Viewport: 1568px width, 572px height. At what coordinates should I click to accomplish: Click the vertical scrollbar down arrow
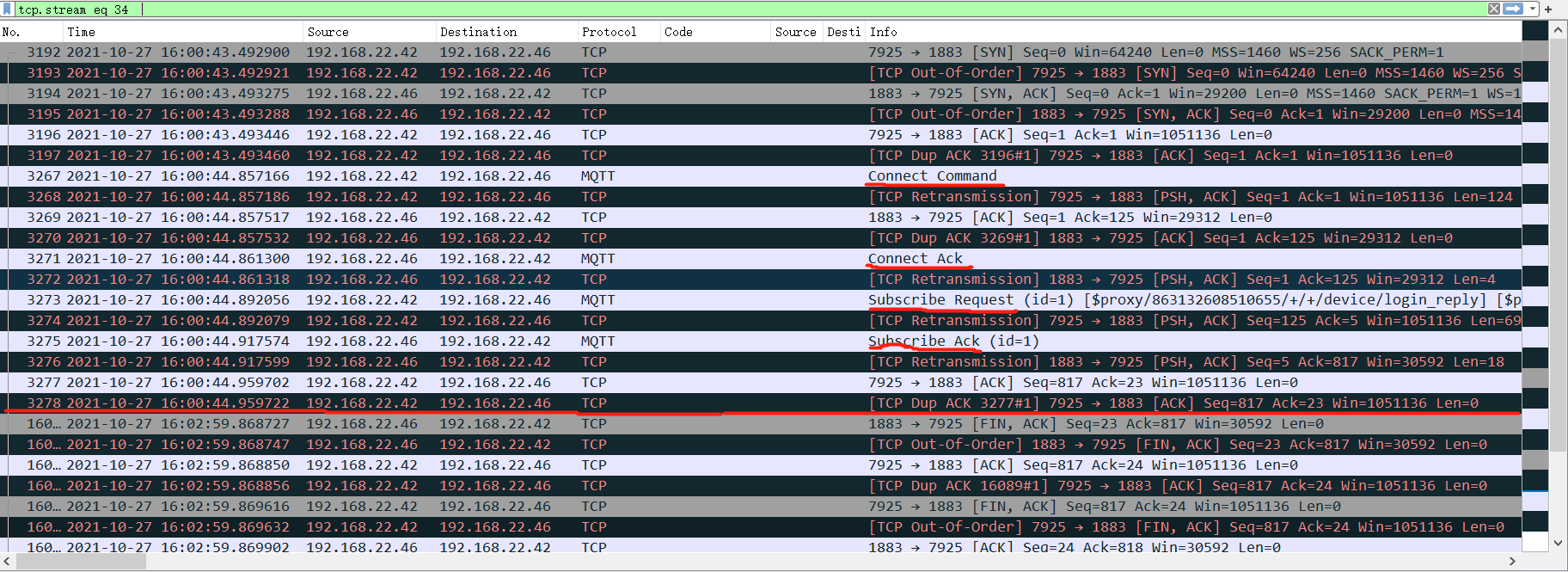1558,543
